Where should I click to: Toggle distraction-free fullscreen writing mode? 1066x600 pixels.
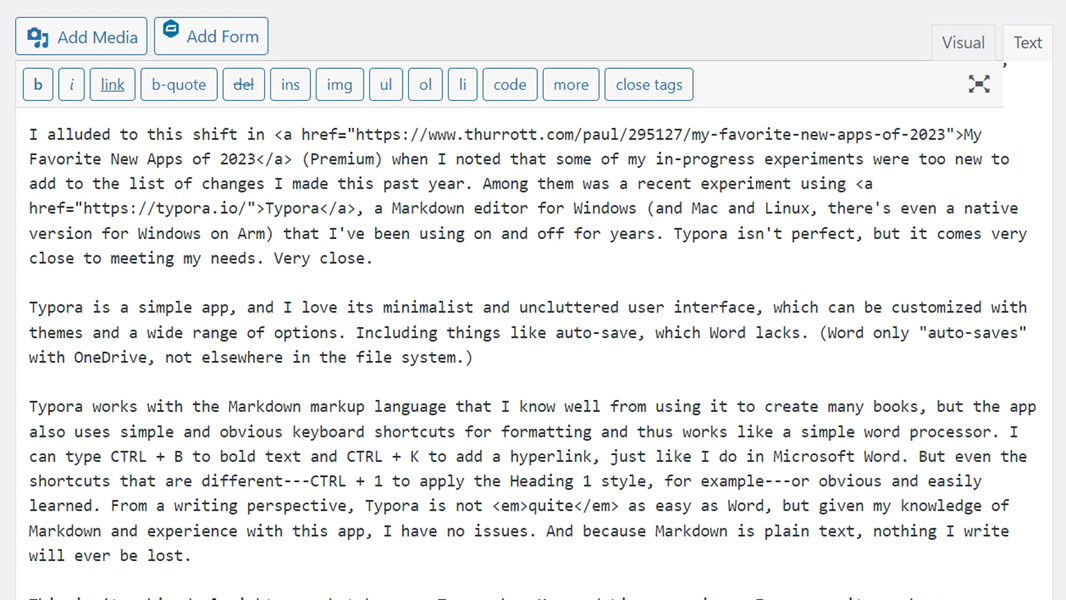click(979, 85)
